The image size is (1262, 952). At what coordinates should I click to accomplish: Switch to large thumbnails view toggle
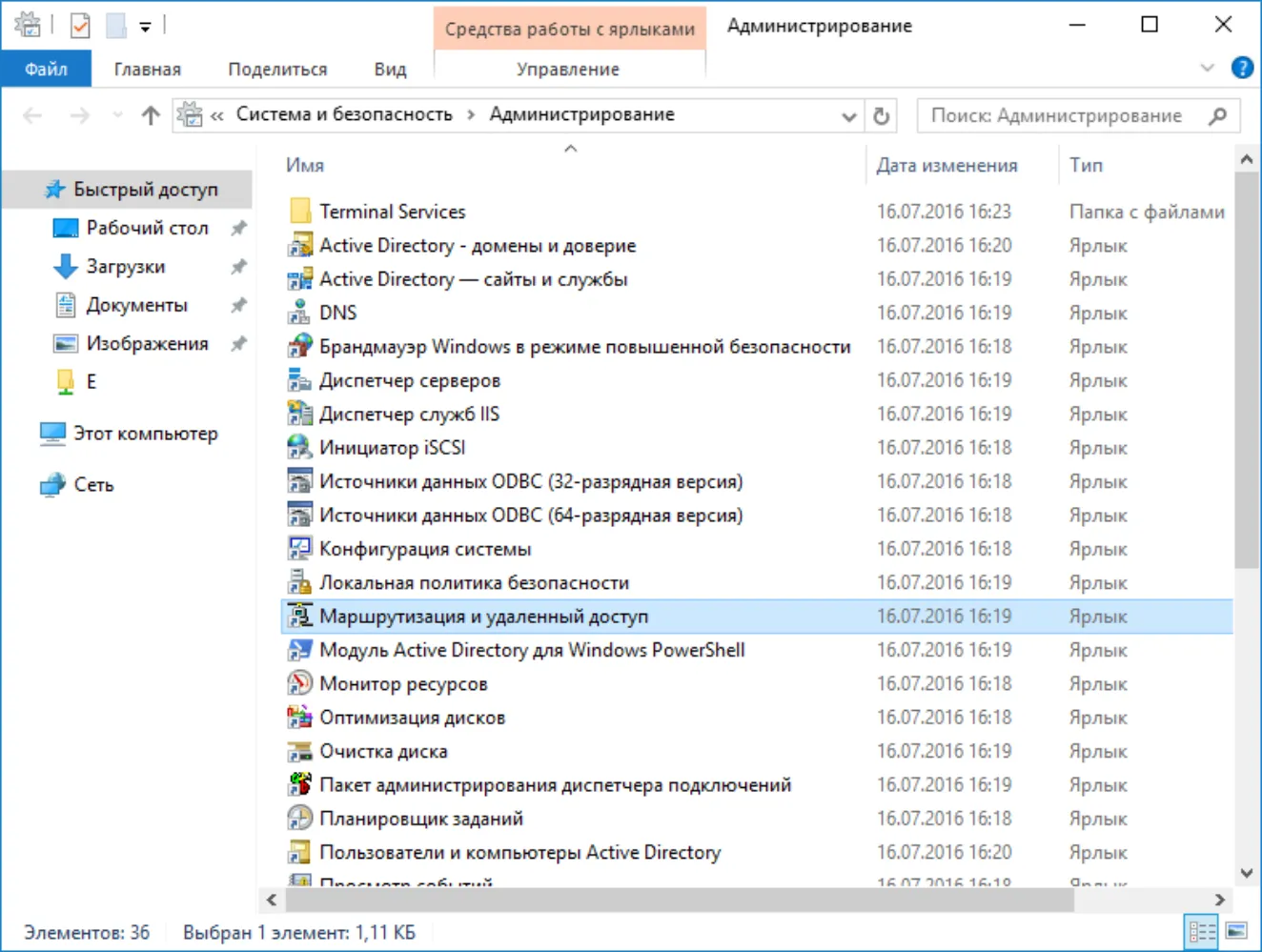(x=1236, y=931)
